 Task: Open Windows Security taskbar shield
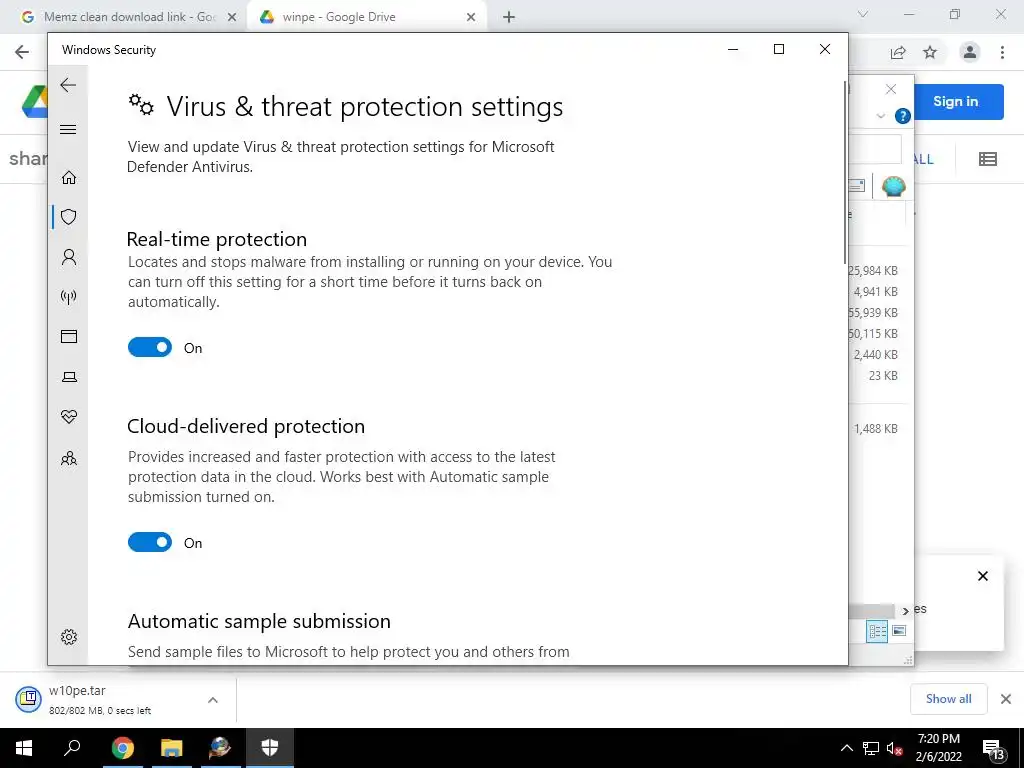point(270,748)
